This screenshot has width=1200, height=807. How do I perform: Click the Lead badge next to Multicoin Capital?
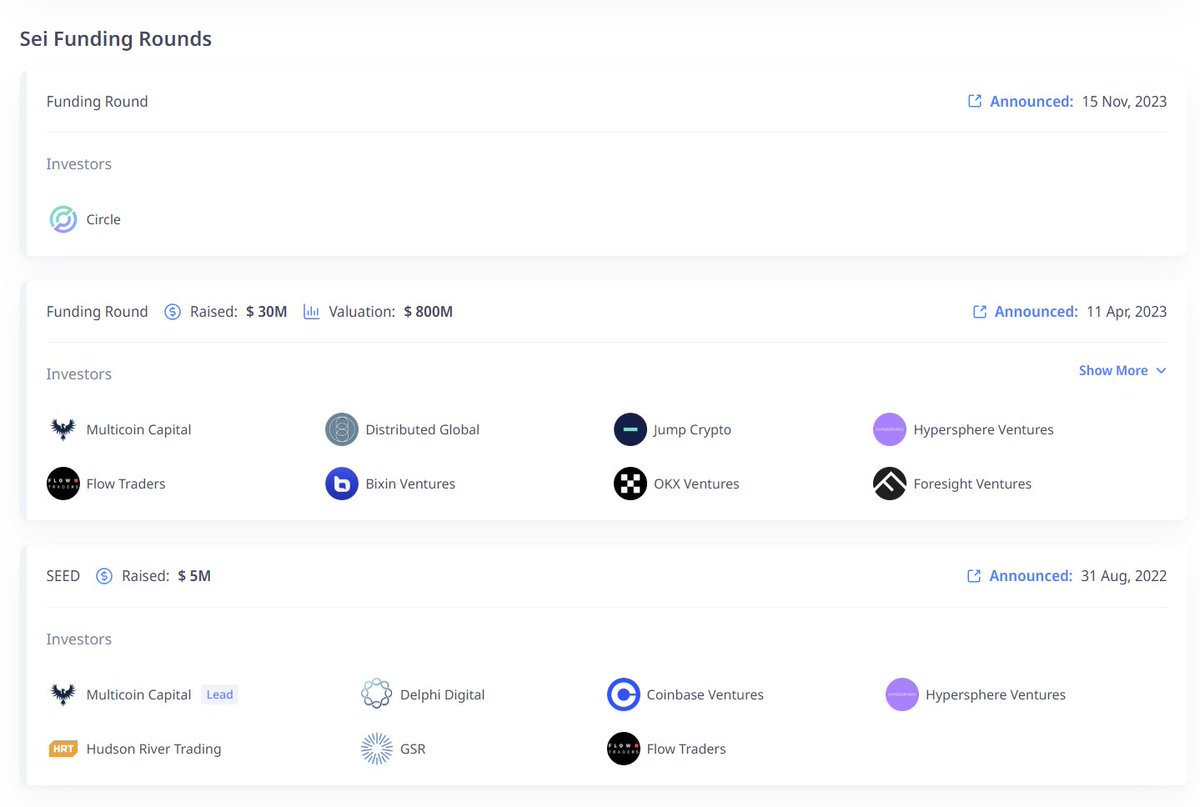[220, 695]
